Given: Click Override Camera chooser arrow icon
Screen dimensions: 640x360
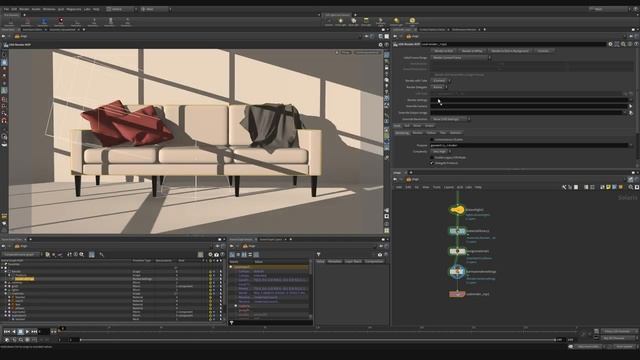Looking at the screenshot, I should click(631, 106).
